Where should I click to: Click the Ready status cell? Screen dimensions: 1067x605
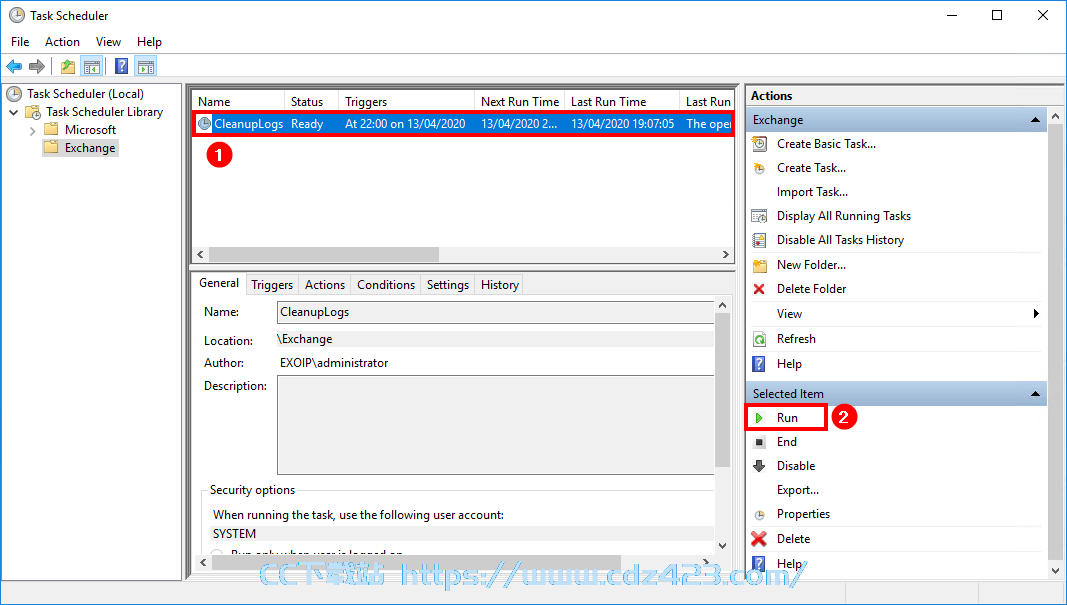click(x=307, y=124)
